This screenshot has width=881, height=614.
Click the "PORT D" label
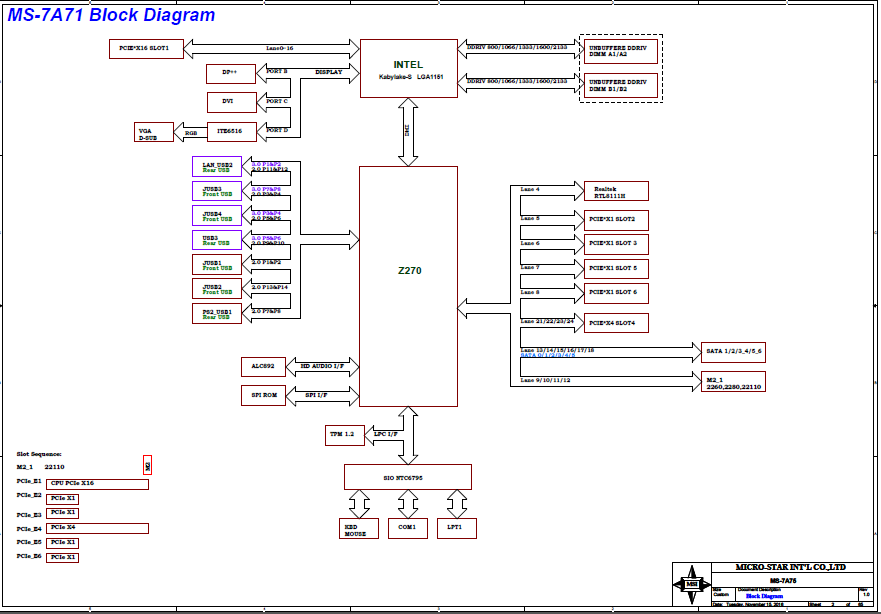tap(277, 130)
